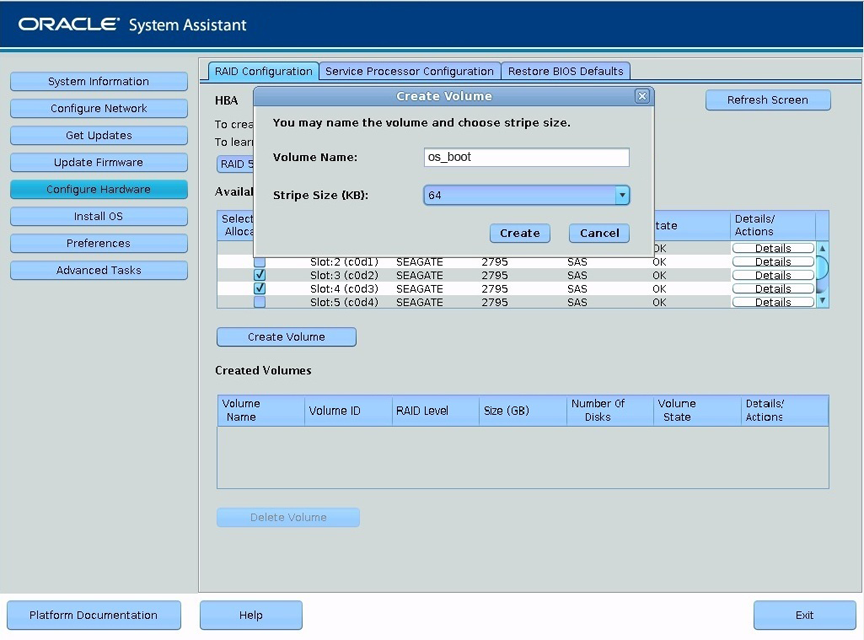Open System Information from the sidebar
The image size is (864, 640).
99,82
